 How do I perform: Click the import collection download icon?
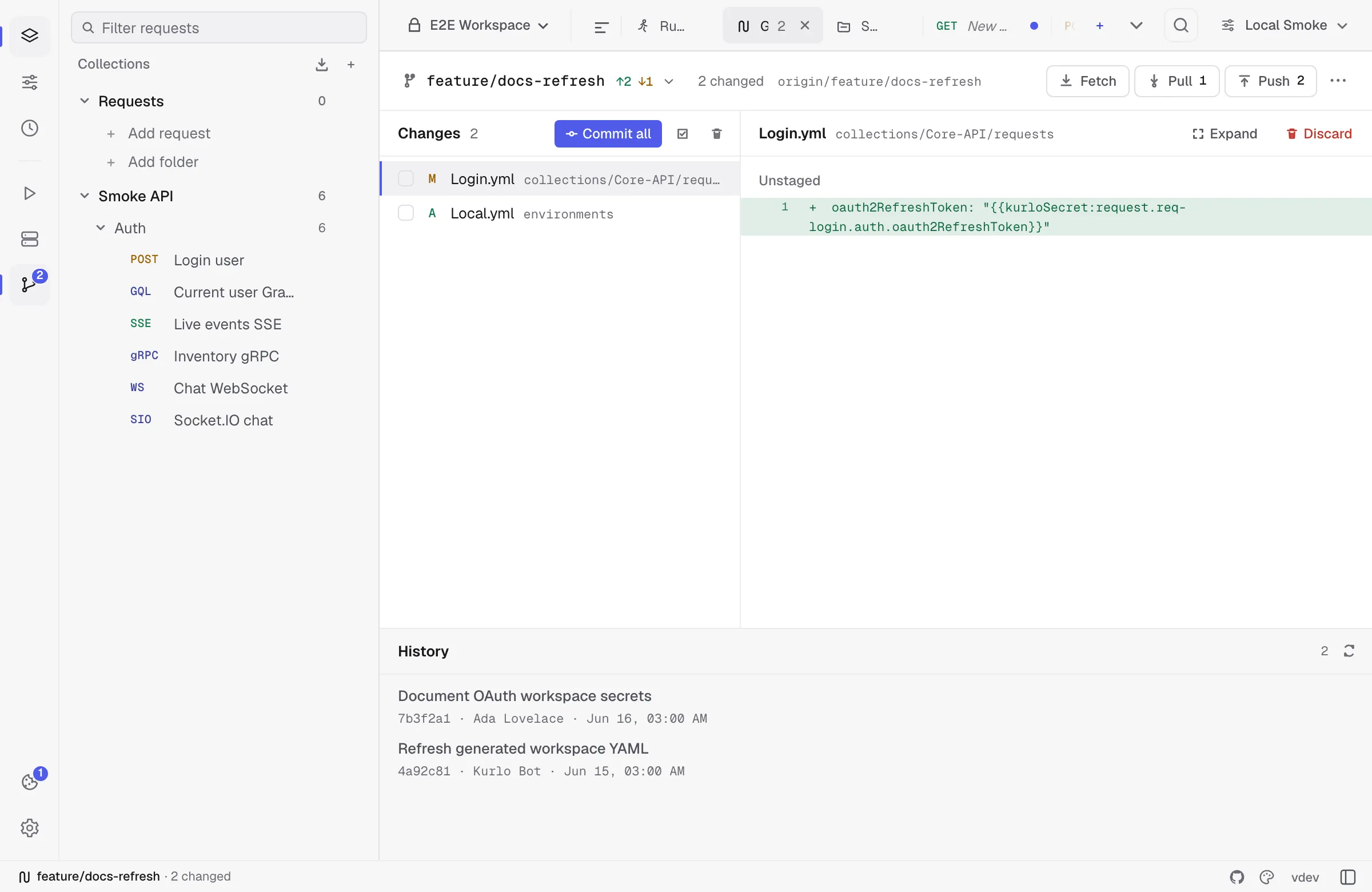coord(322,65)
